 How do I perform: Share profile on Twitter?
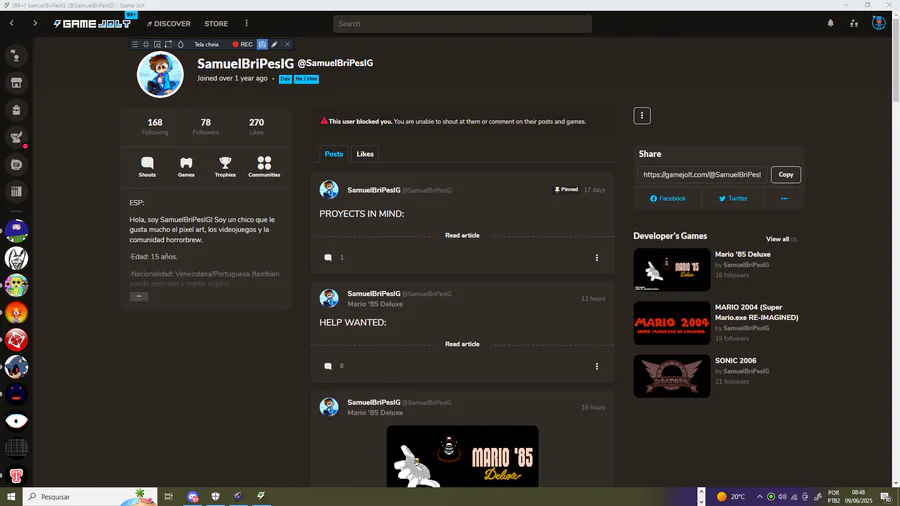pos(733,198)
